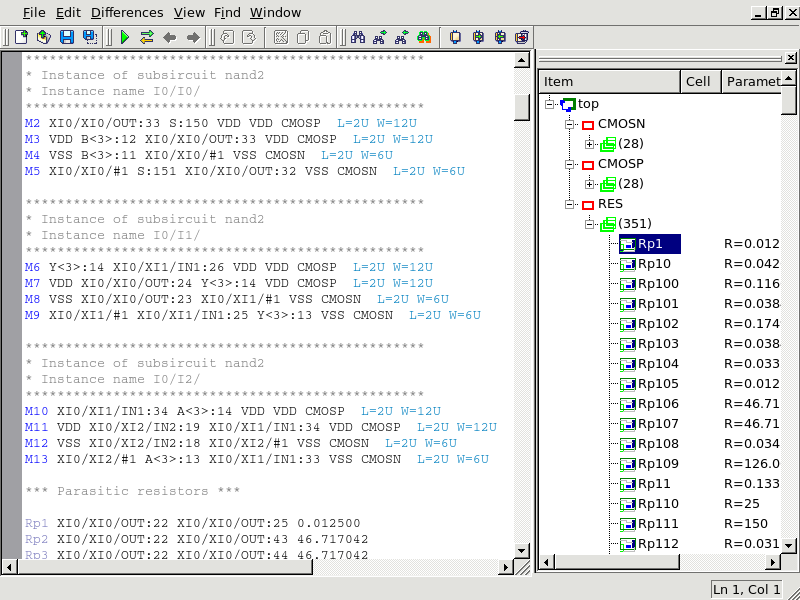Screen dimensions: 800x600
Task: Collapse the (351) group under RES
Action: point(590,224)
